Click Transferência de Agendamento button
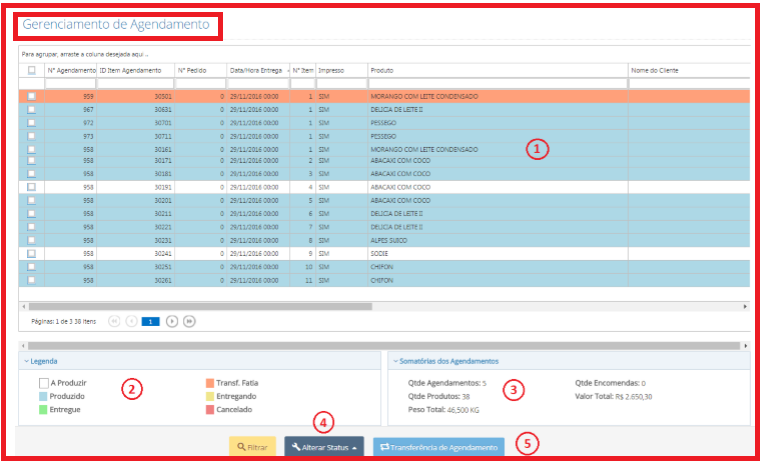The width and height of the screenshot is (763, 463). coord(439,447)
